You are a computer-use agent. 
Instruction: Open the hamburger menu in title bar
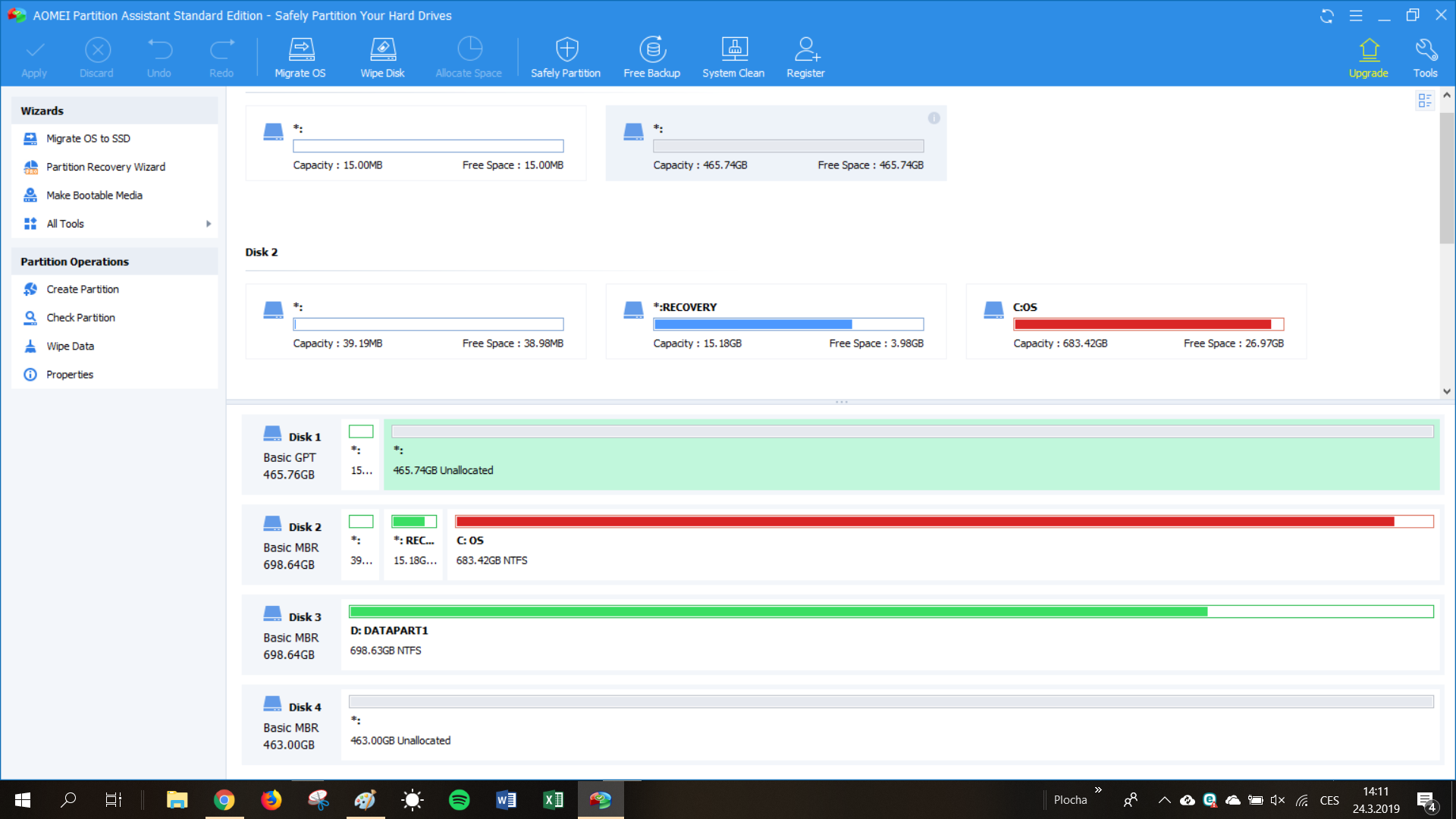tap(1356, 16)
